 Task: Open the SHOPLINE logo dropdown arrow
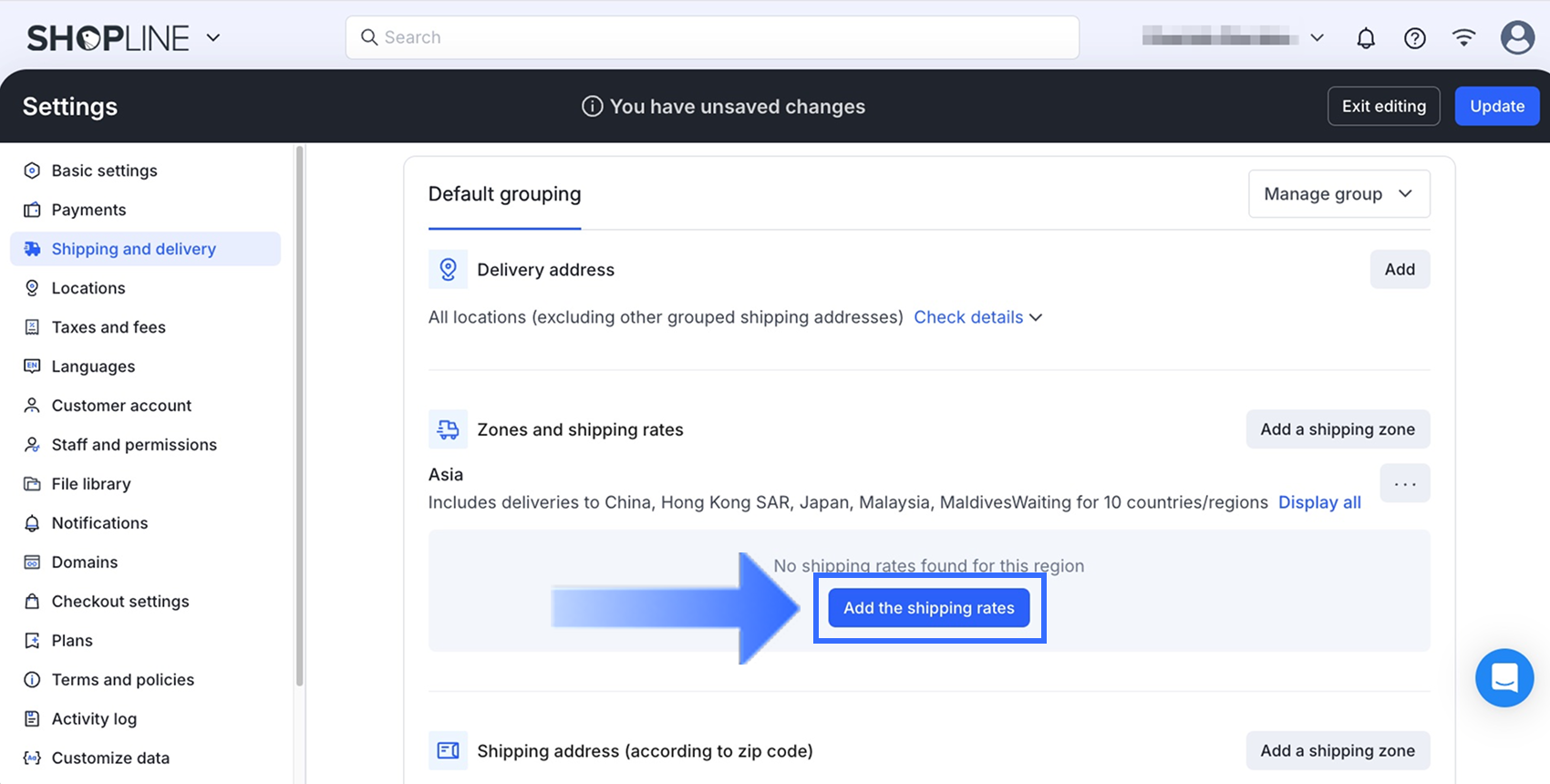pyautogui.click(x=213, y=38)
